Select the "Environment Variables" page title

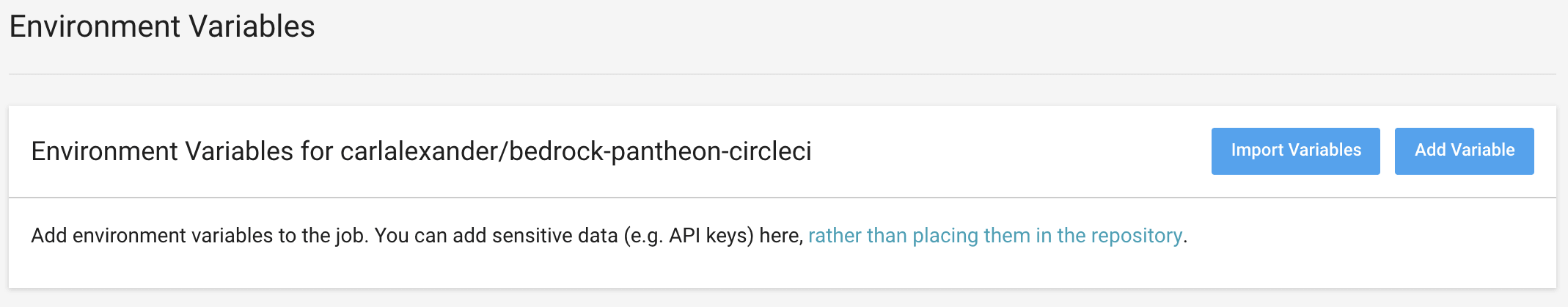pyautogui.click(x=162, y=27)
